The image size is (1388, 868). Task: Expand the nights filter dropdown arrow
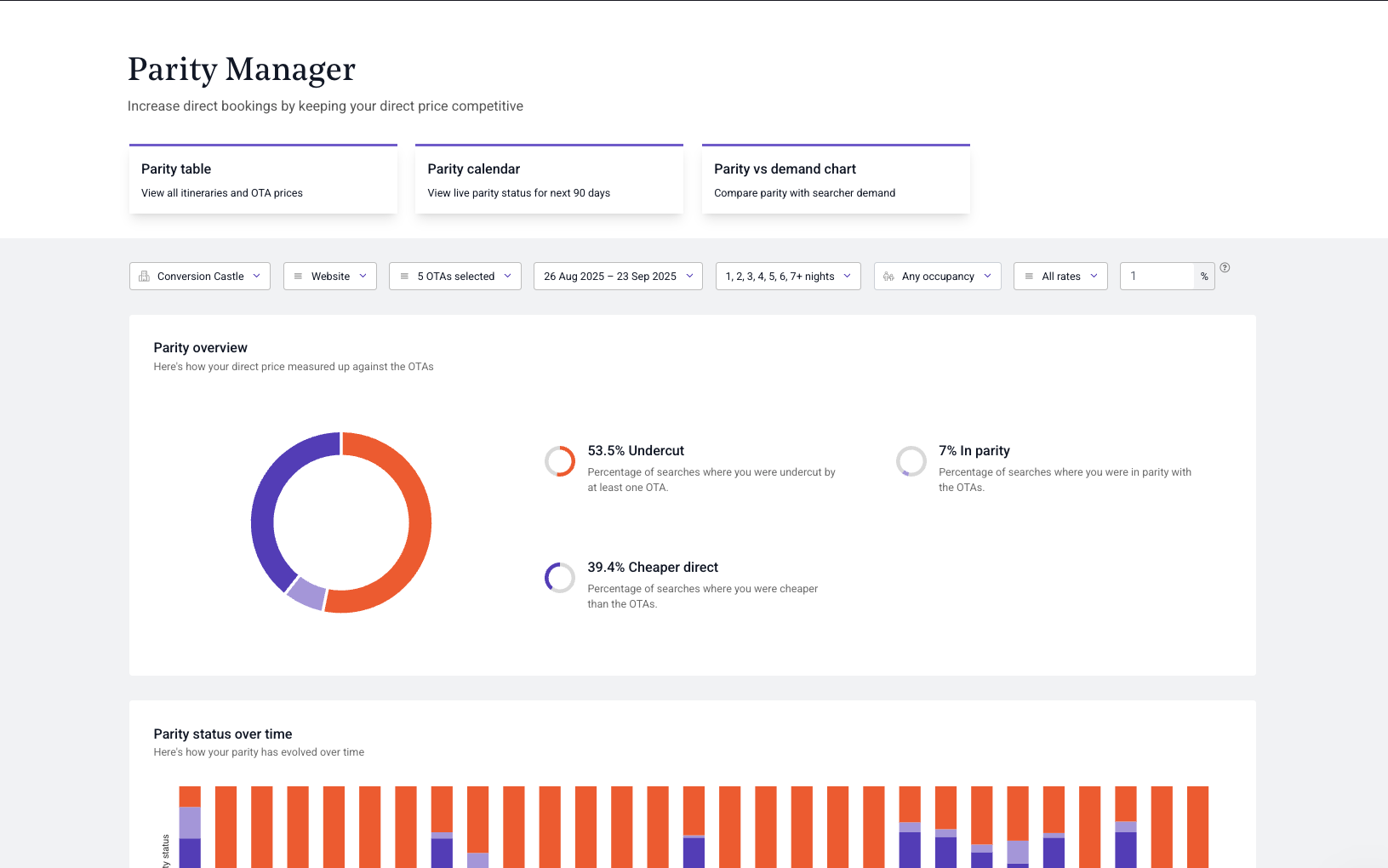point(847,276)
